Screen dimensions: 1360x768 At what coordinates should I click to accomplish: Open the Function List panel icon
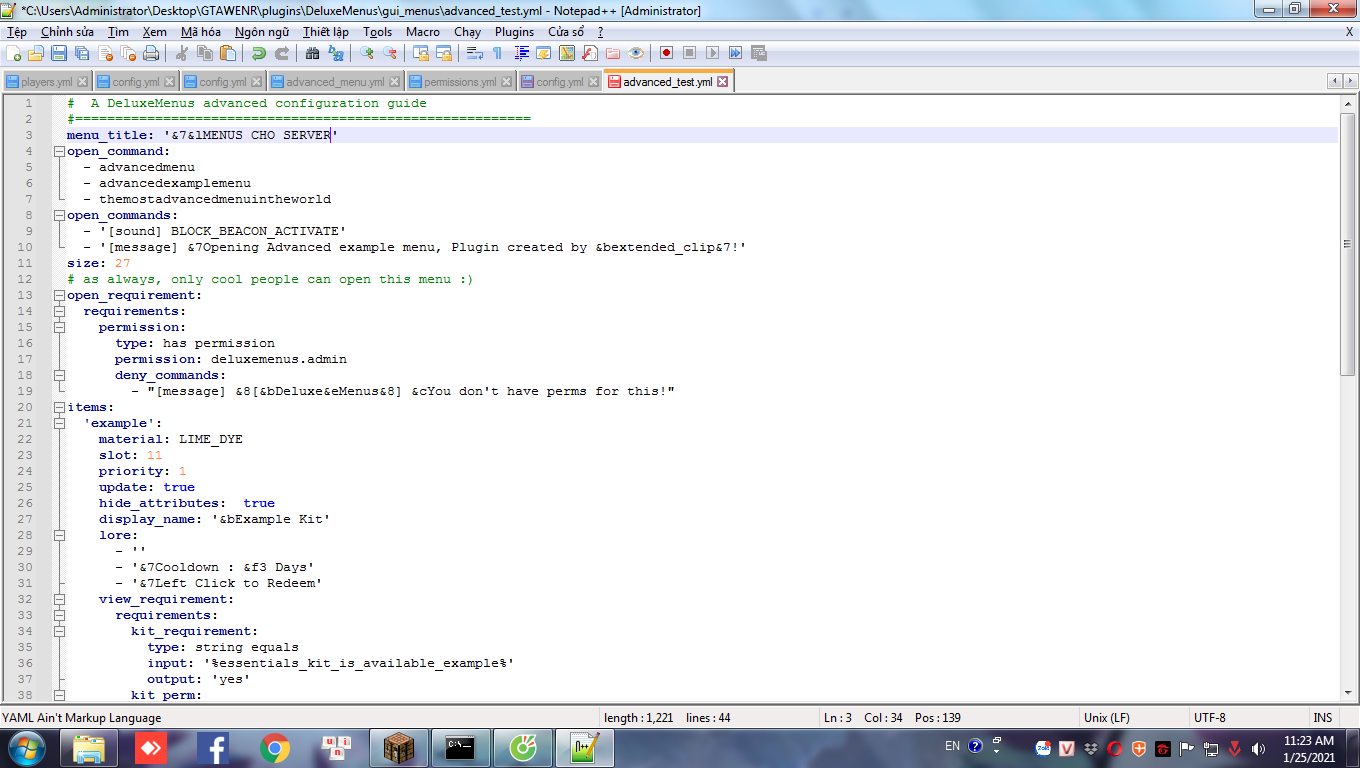coord(589,53)
